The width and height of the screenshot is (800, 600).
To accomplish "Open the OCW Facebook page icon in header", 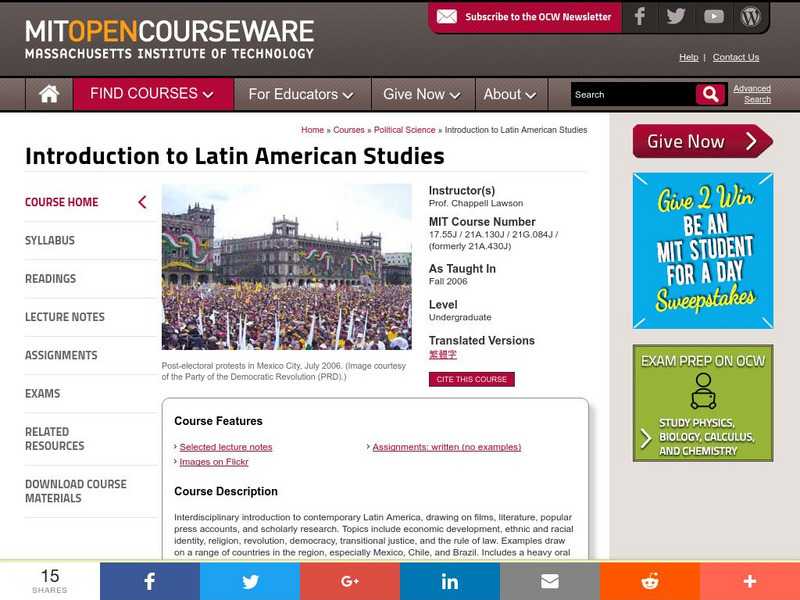I will click(639, 16).
